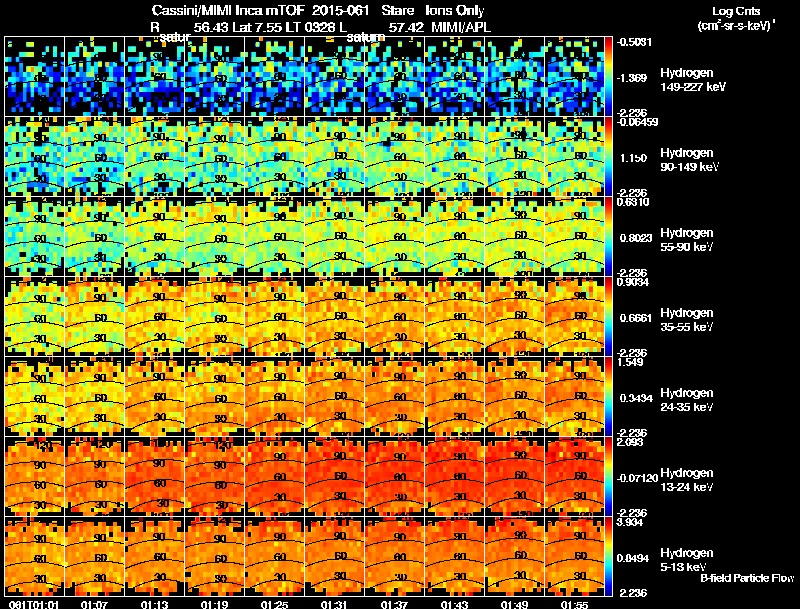The width and height of the screenshot is (800, 609).
Task: Click the '0.6310' colorbar value
Action: tap(634, 202)
